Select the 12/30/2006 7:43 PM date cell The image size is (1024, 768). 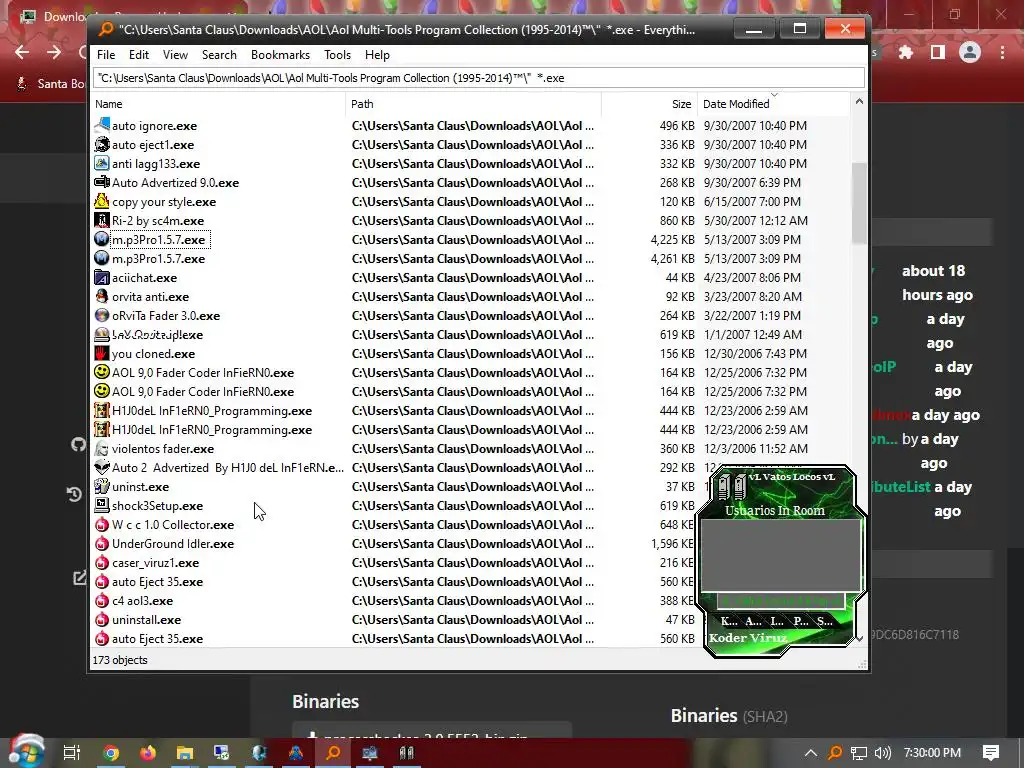click(755, 353)
